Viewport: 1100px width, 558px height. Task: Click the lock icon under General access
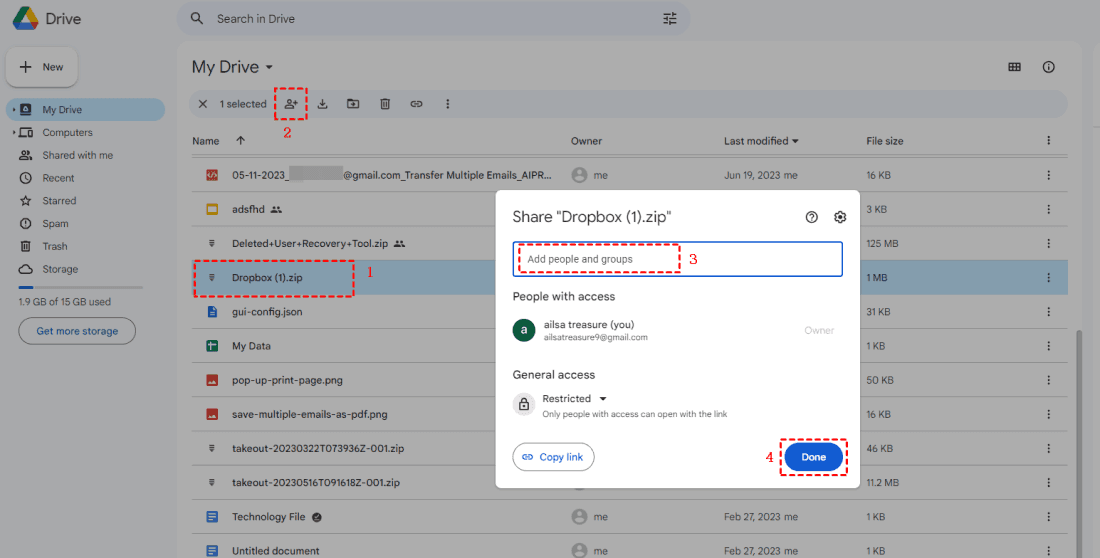coord(524,404)
